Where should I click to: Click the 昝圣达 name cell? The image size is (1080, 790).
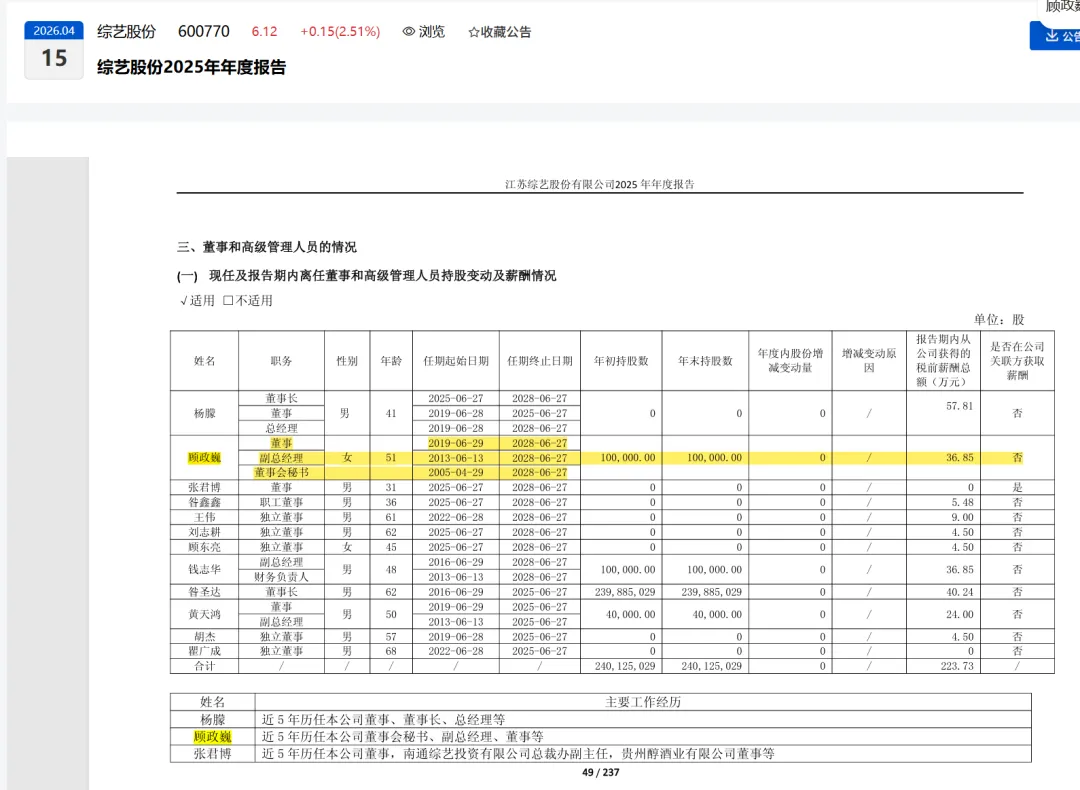(x=205, y=592)
